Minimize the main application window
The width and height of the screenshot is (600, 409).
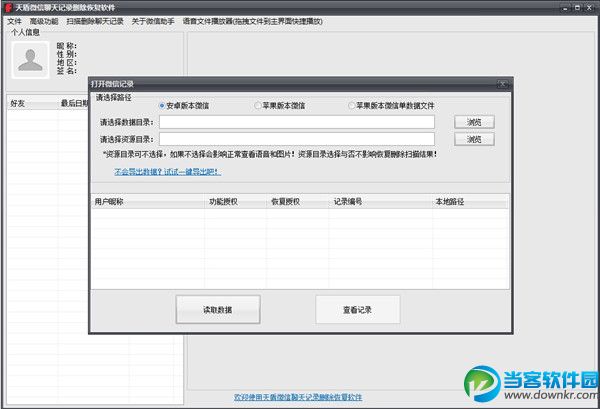tap(566, 7)
